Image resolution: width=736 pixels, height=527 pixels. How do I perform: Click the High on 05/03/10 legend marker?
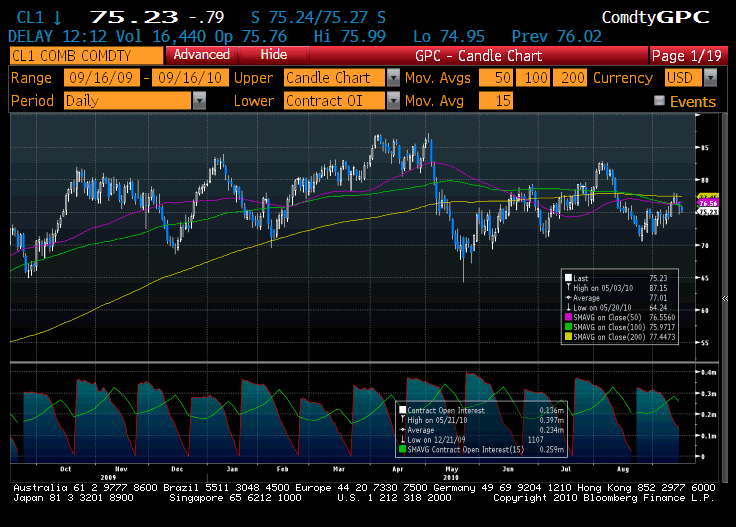tap(569, 288)
